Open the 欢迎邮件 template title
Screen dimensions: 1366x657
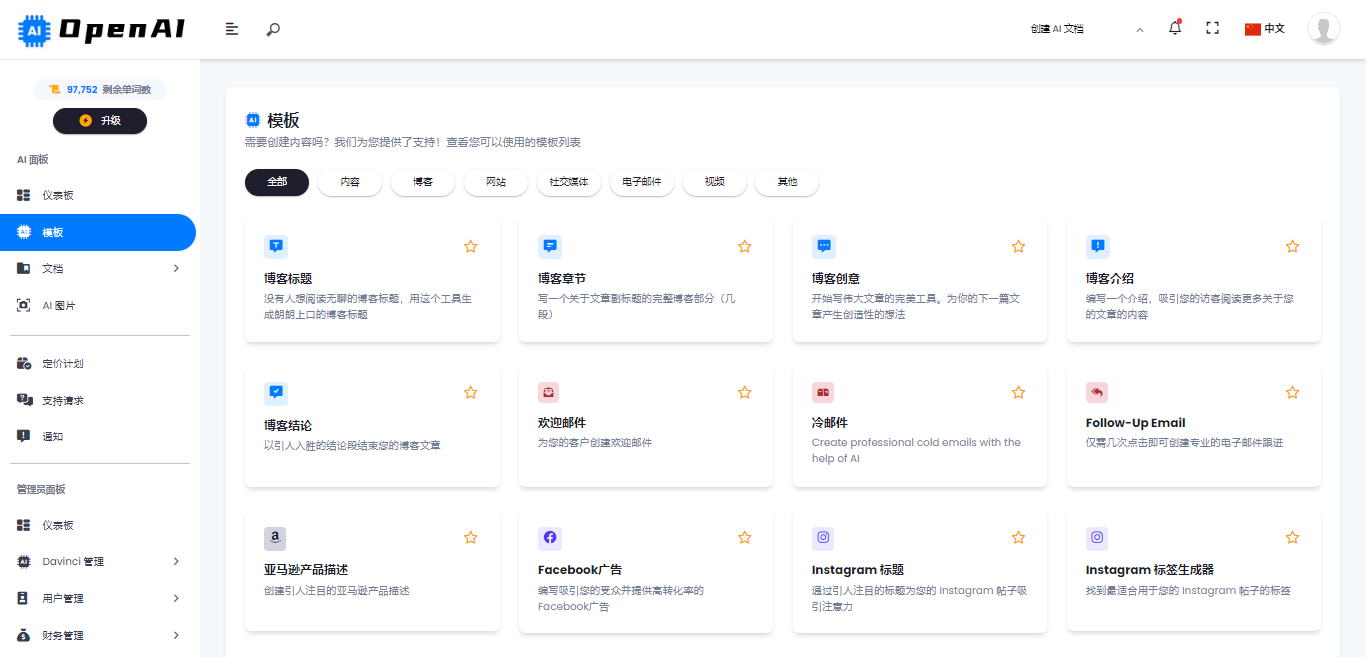562,423
